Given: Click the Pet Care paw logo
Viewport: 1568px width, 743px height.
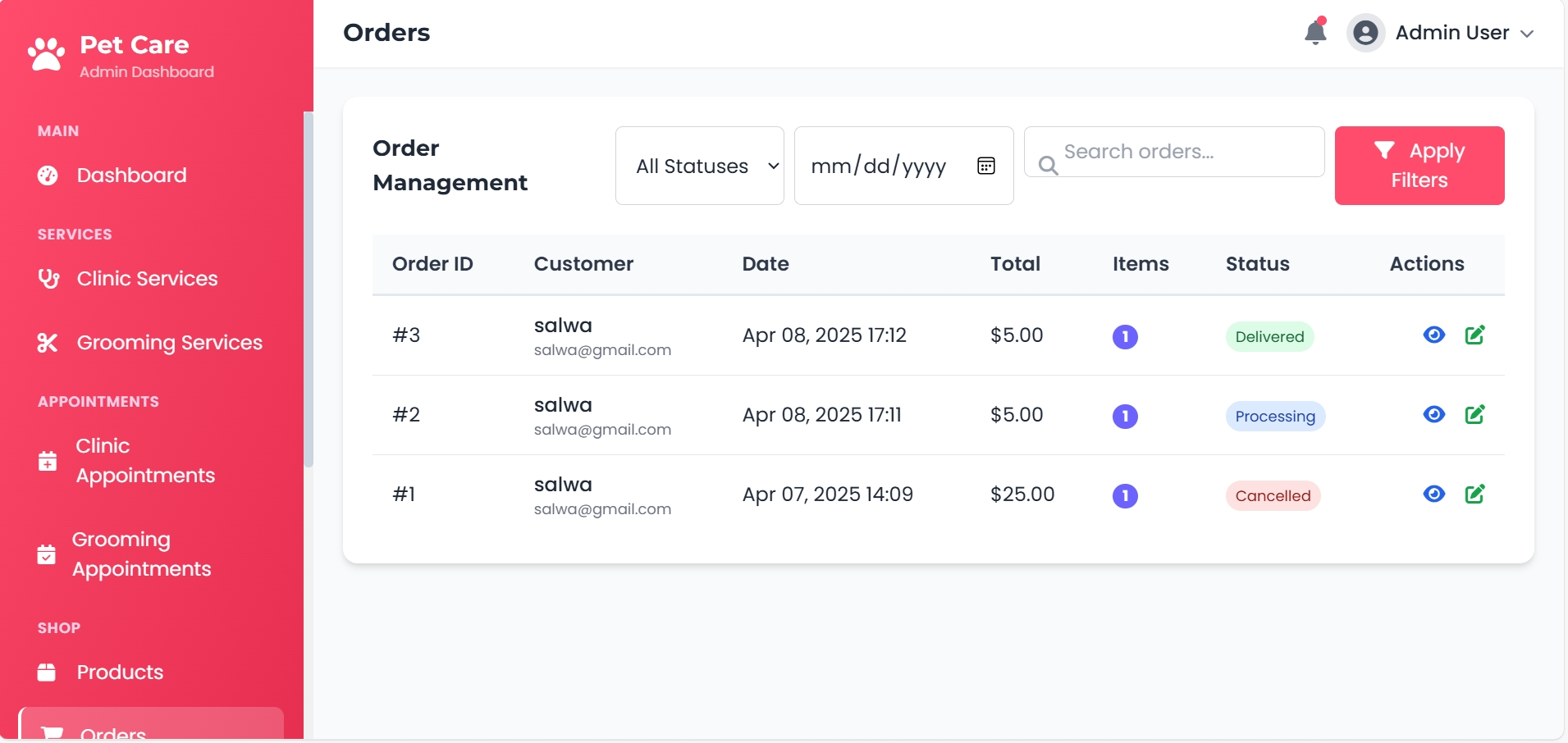Looking at the screenshot, I should tap(46, 55).
